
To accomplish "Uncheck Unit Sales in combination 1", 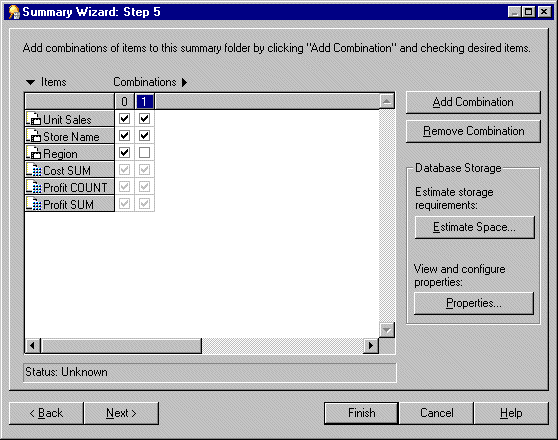I will [x=144, y=119].
